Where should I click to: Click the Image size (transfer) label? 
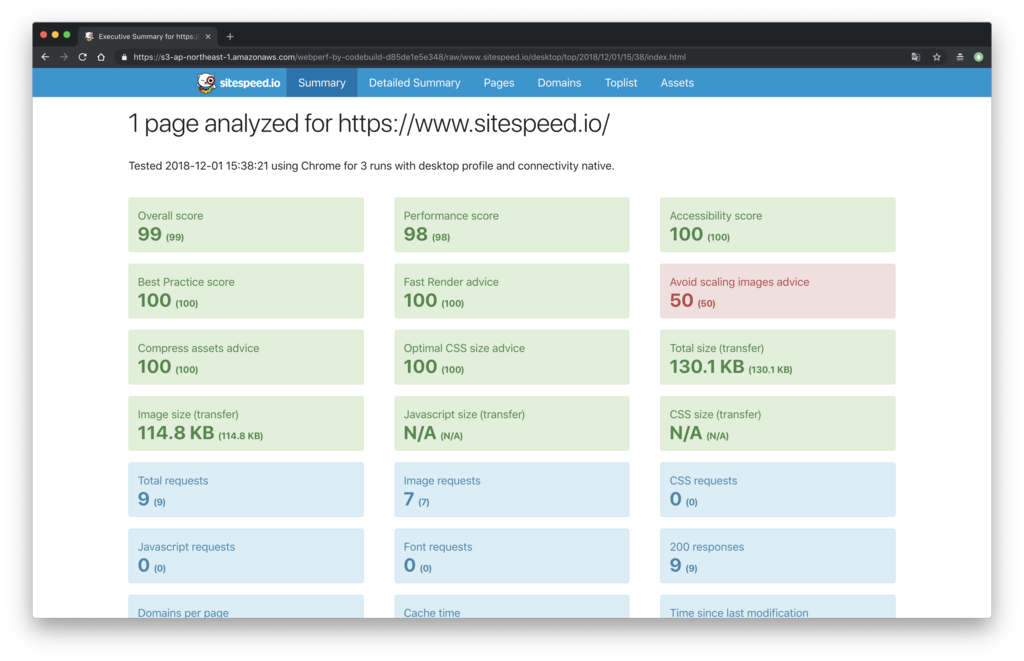click(x=187, y=414)
